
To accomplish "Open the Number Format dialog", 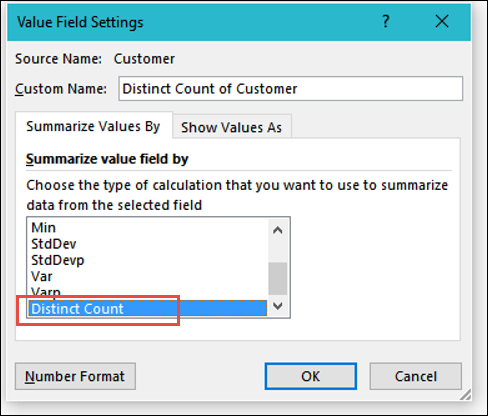I will [x=75, y=376].
